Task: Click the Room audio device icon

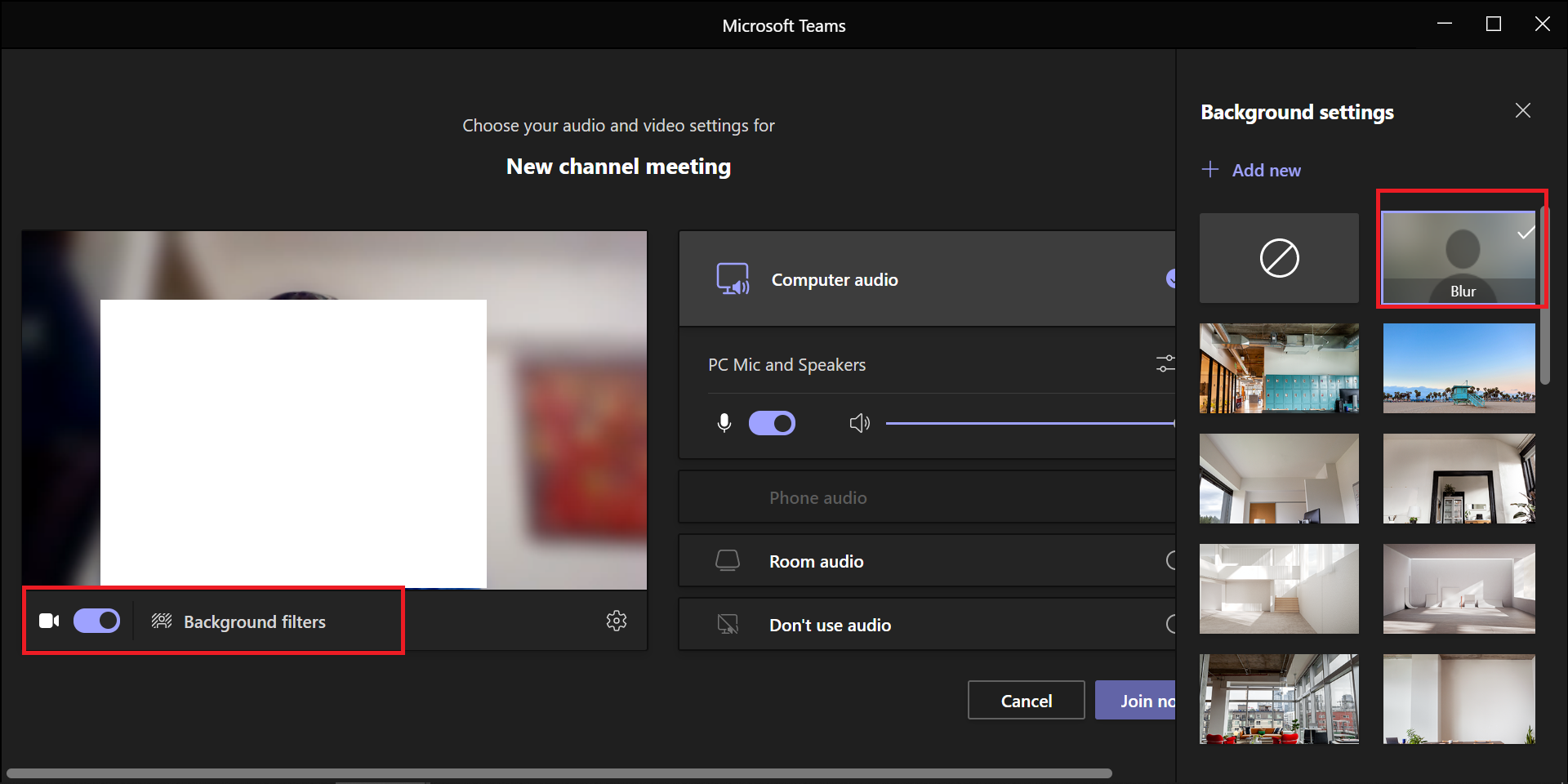Action: [727, 560]
